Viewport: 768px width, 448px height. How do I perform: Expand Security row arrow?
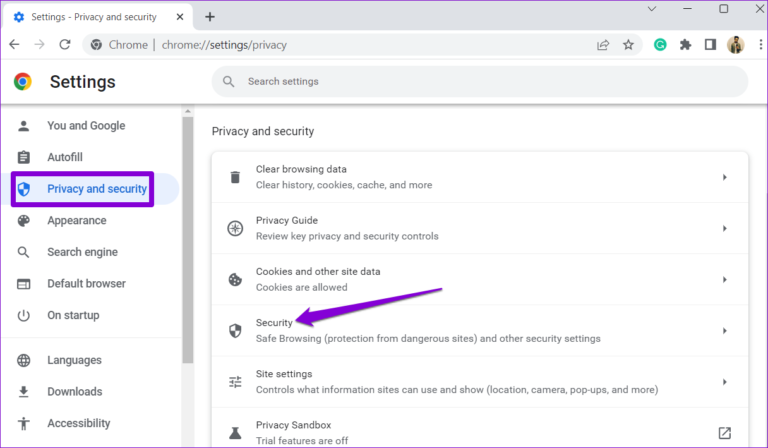pos(724,330)
